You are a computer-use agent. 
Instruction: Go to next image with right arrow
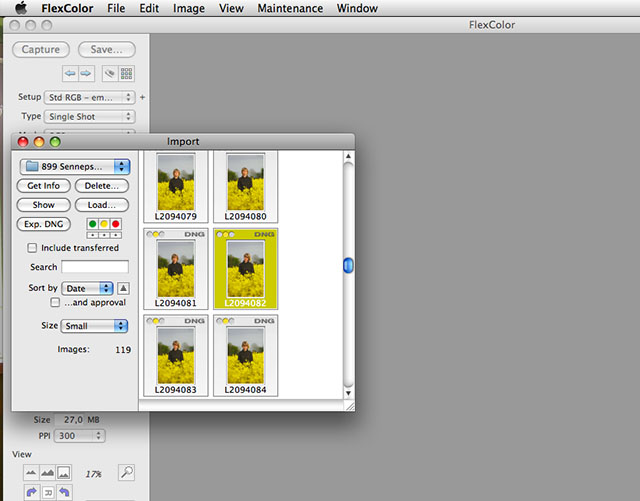tap(86, 73)
